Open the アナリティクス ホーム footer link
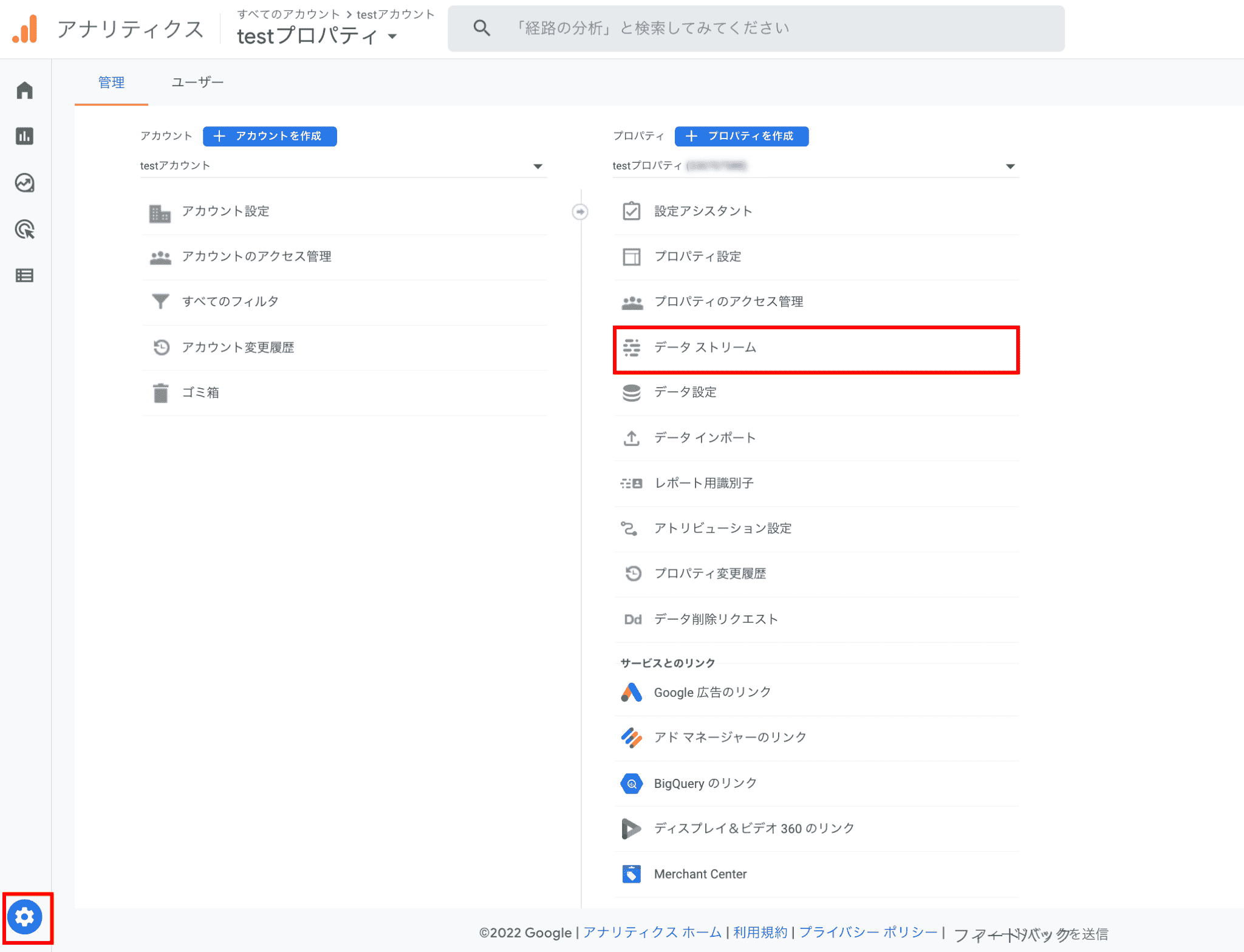Image resolution: width=1244 pixels, height=952 pixels. [x=652, y=933]
